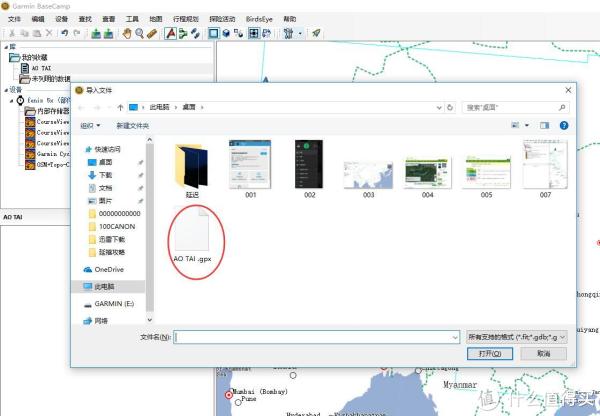Screen dimensions: 600x416
Task: Open the 查找 menu
Action: pyautogui.click(x=85, y=19)
